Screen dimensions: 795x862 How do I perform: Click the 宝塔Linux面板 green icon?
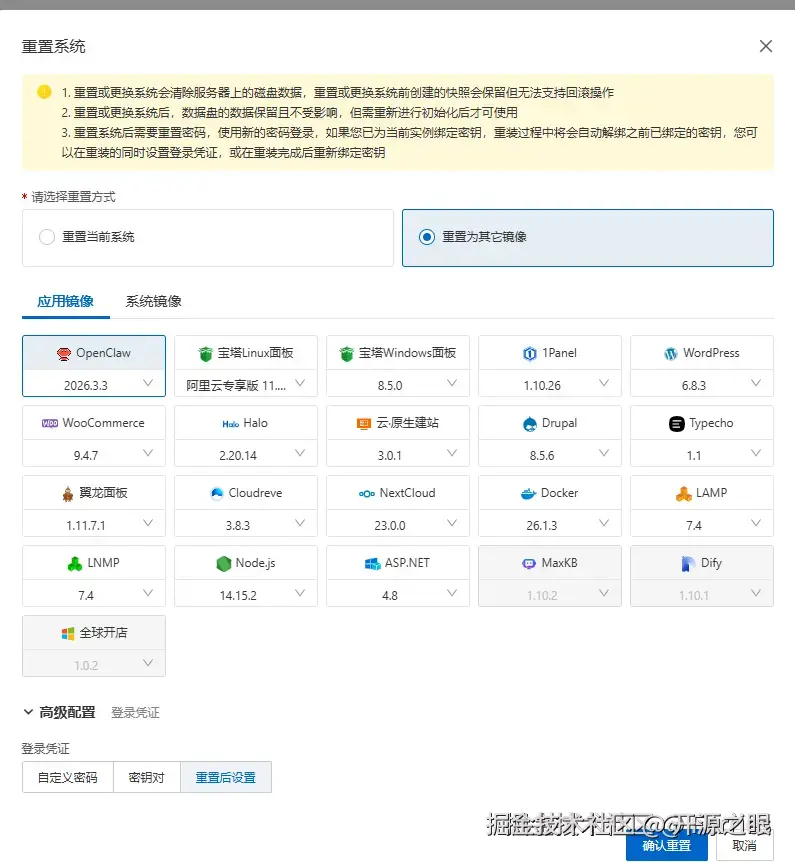click(205, 354)
